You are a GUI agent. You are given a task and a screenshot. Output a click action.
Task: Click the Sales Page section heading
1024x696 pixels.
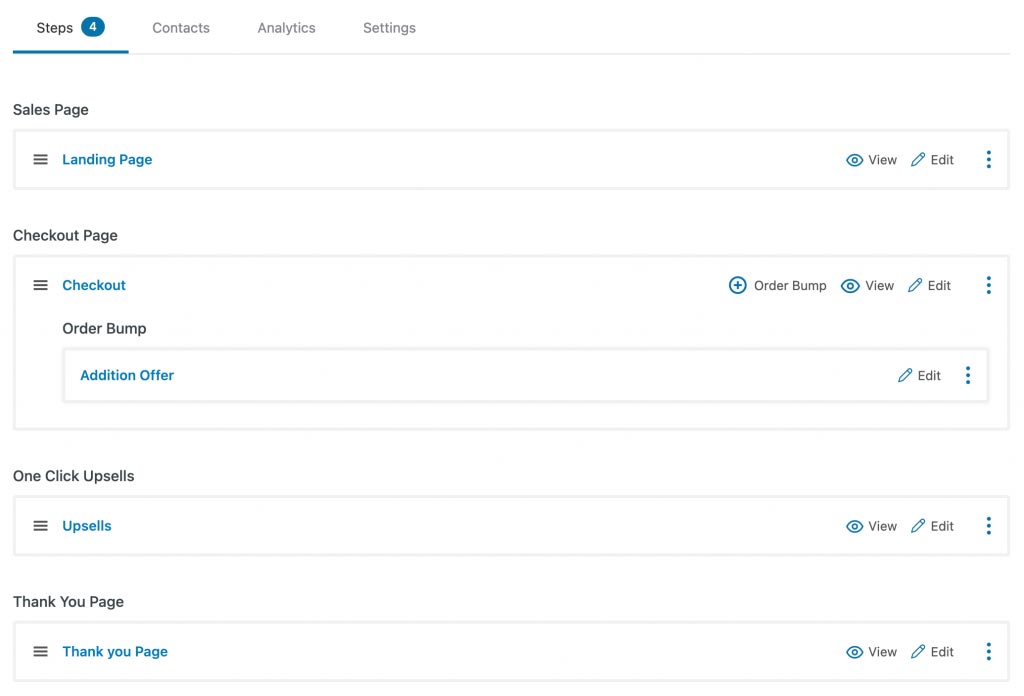(x=51, y=110)
